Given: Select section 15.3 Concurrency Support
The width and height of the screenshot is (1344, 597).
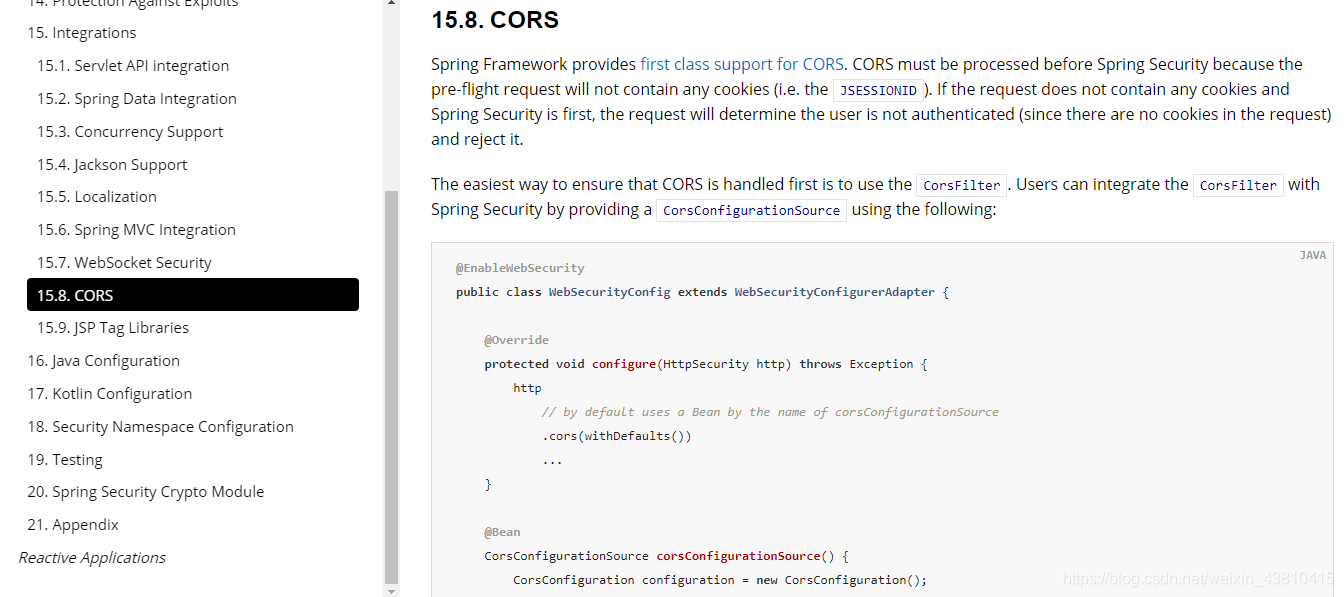Looking at the screenshot, I should pos(130,131).
